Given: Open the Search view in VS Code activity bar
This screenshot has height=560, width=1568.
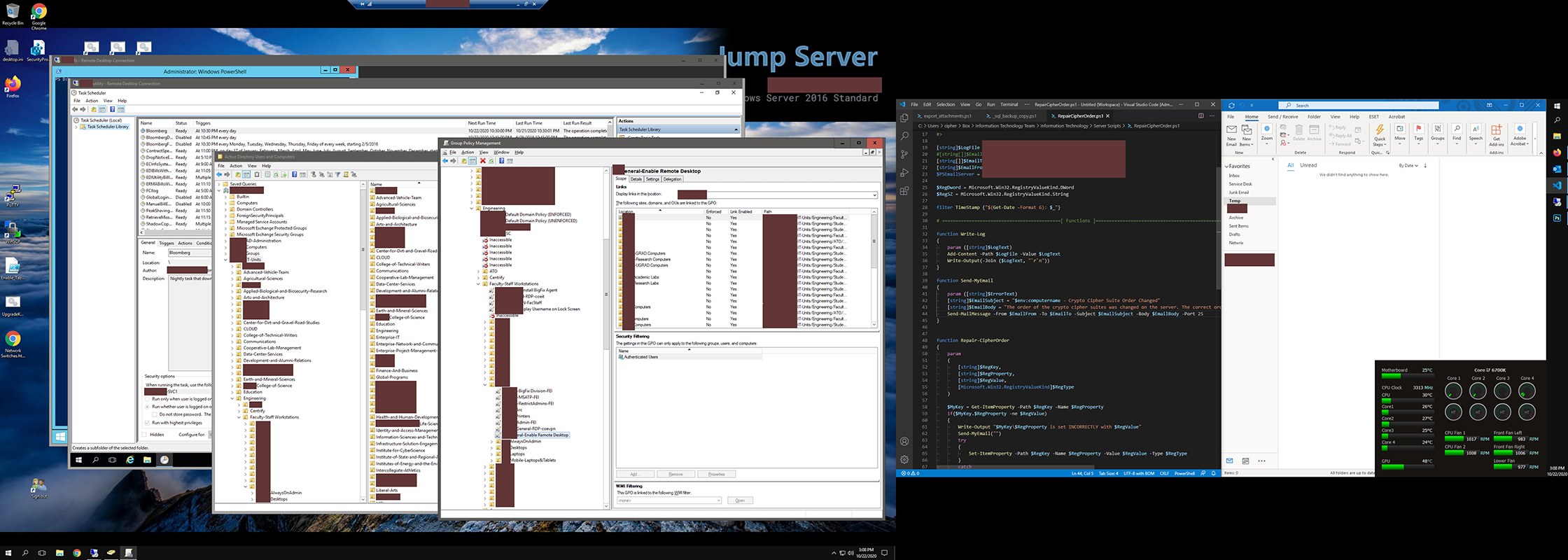Looking at the screenshot, I should click(x=904, y=136).
